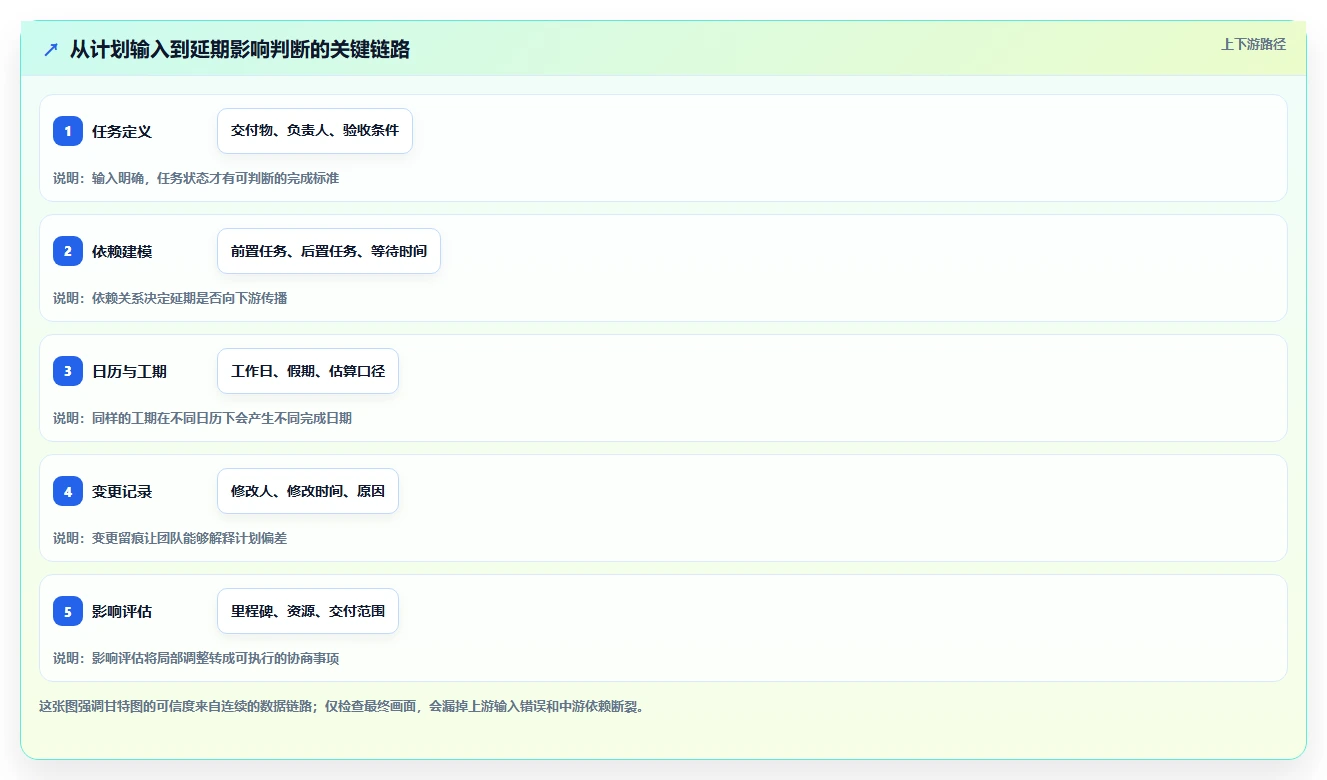Click the 变更记录 step title
1327x780 pixels.
coord(122,491)
